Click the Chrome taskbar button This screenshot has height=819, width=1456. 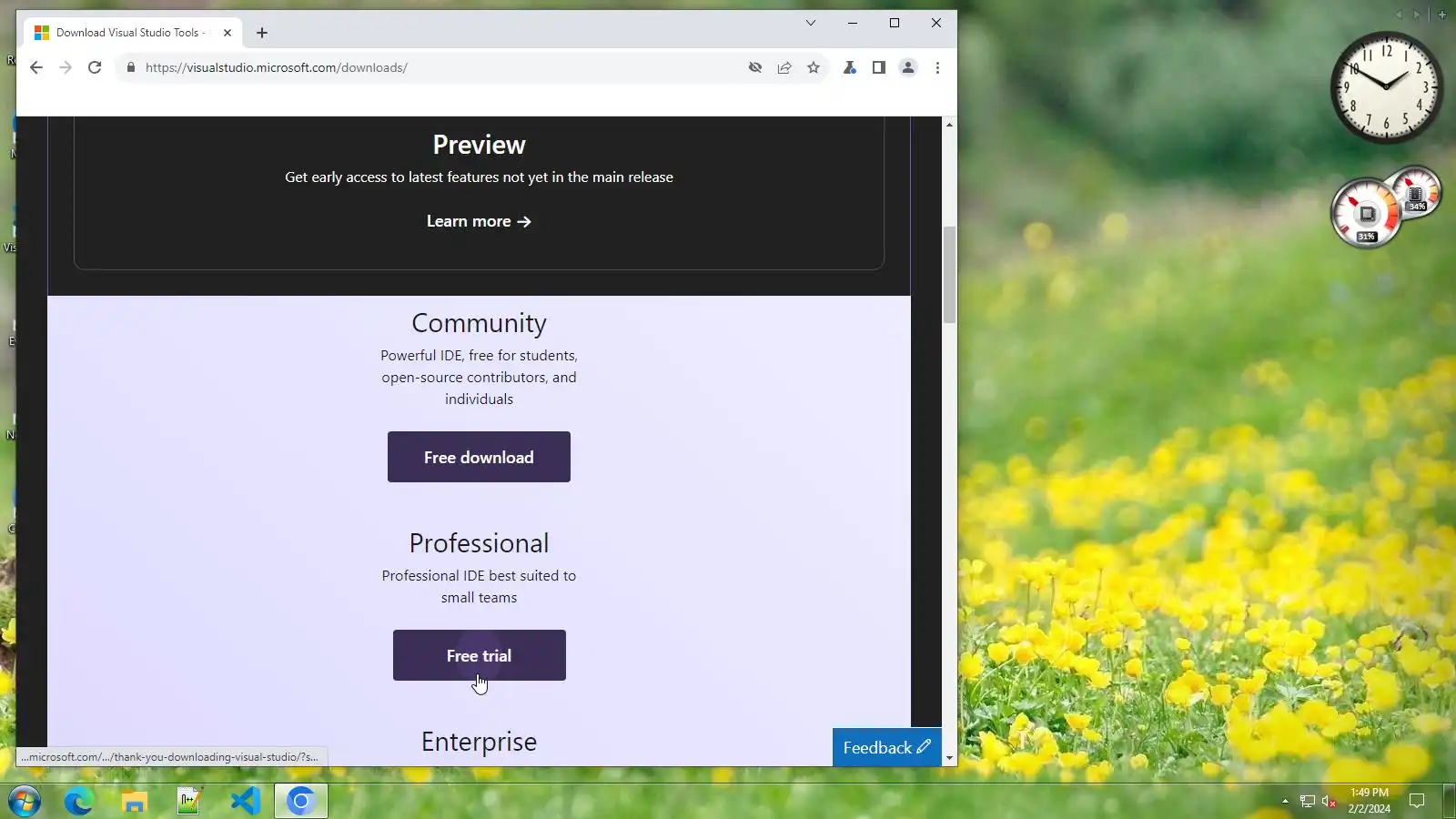coord(301,801)
